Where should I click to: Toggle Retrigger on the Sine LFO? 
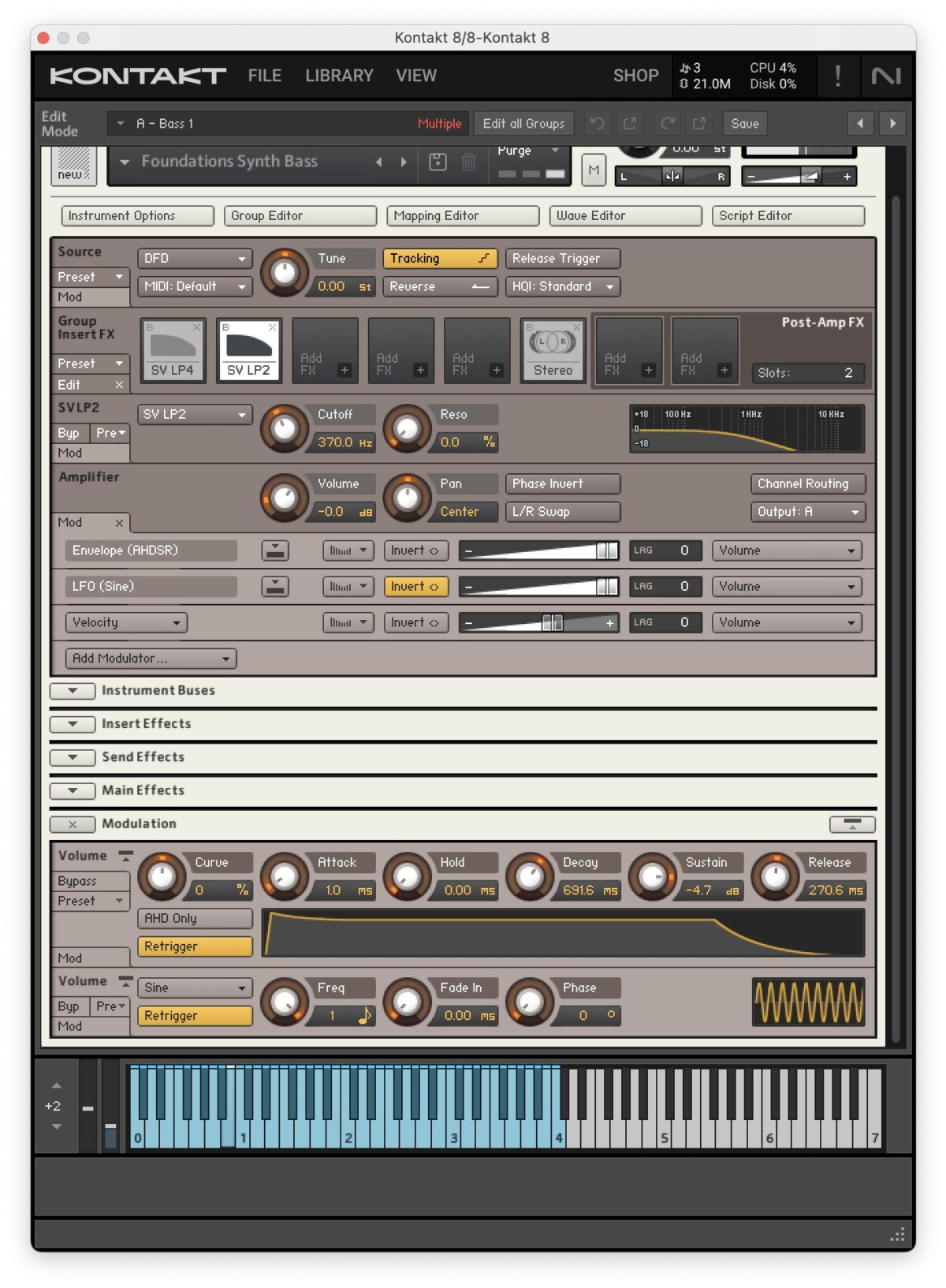pos(196,1016)
